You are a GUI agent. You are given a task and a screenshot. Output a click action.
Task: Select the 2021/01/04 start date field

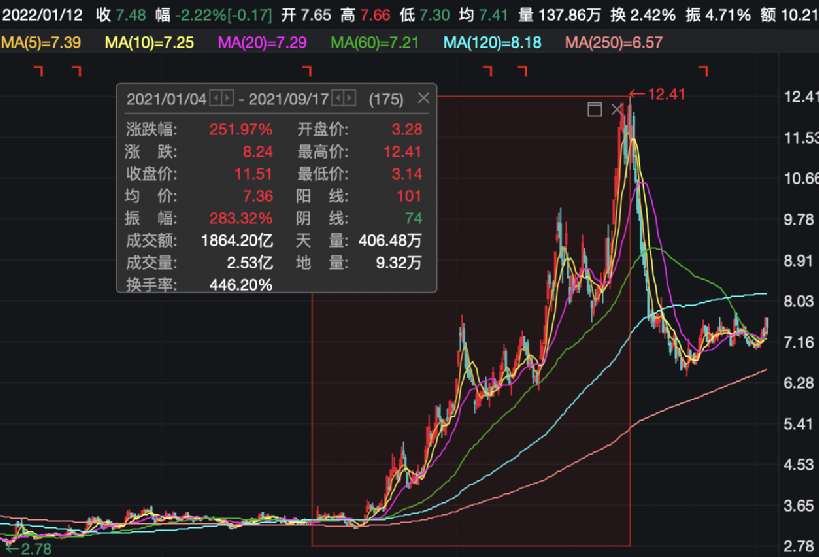coord(167,99)
